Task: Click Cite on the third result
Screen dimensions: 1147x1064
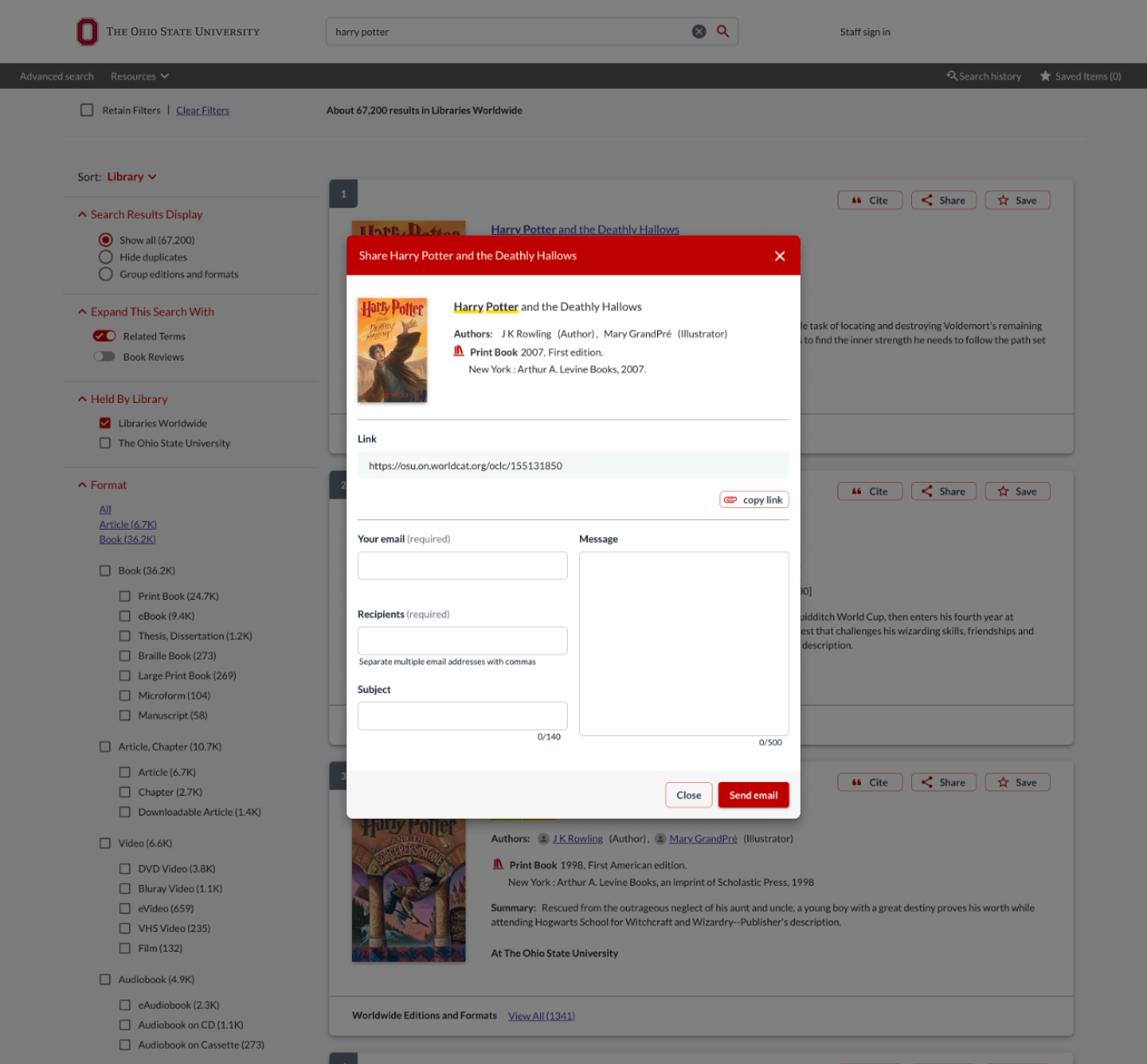Action: [870, 783]
